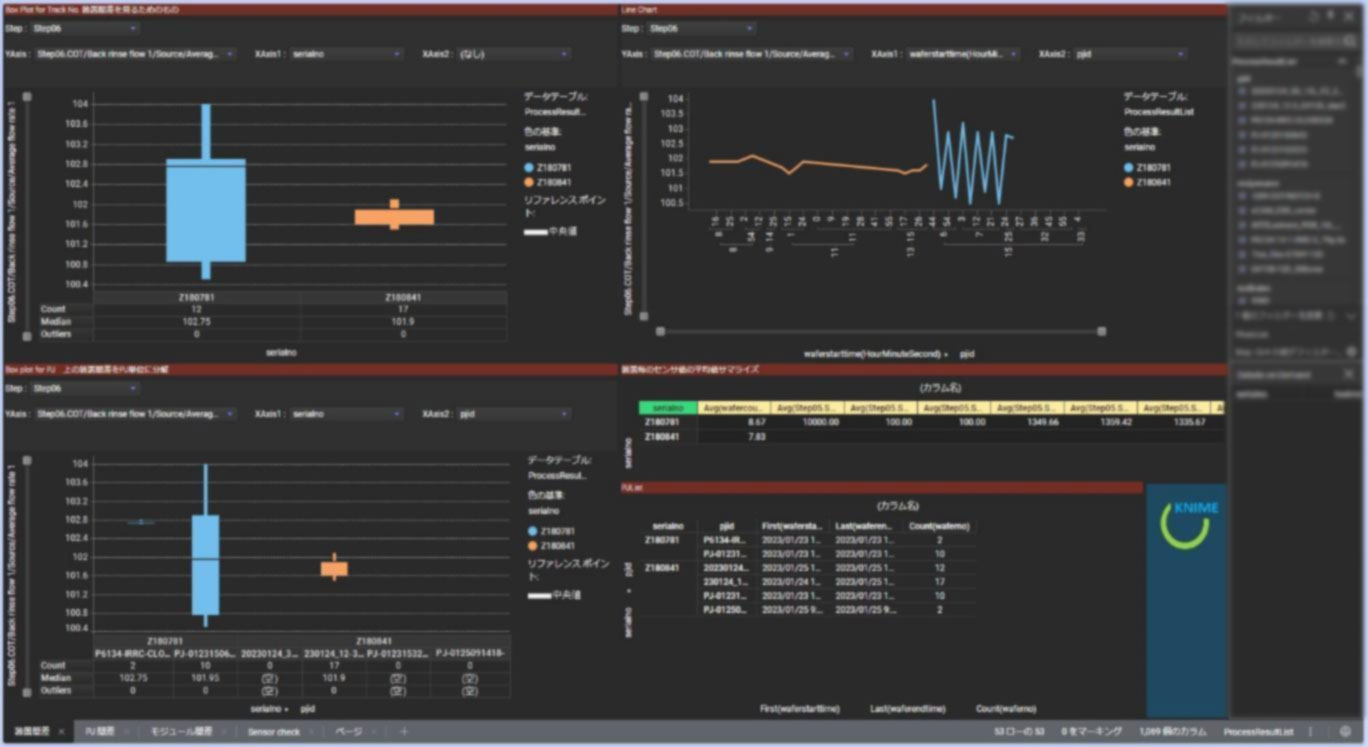This screenshot has width=1368, height=747.
Task: Click the line chart horizontal zoom slider left handle
Action: [660, 331]
